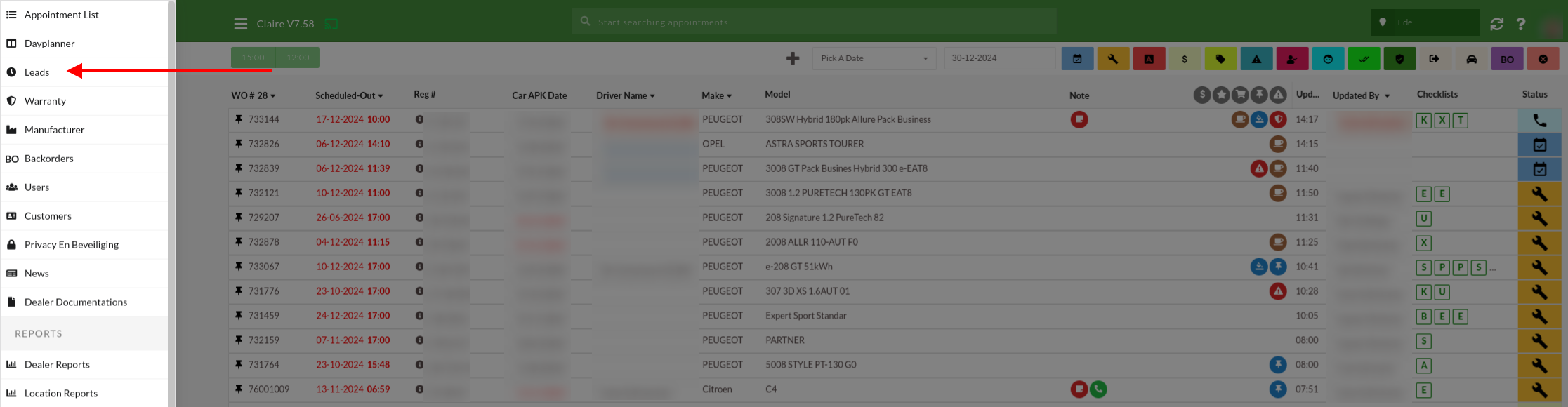
Task: Open the Leads menu item
Action: [37, 72]
